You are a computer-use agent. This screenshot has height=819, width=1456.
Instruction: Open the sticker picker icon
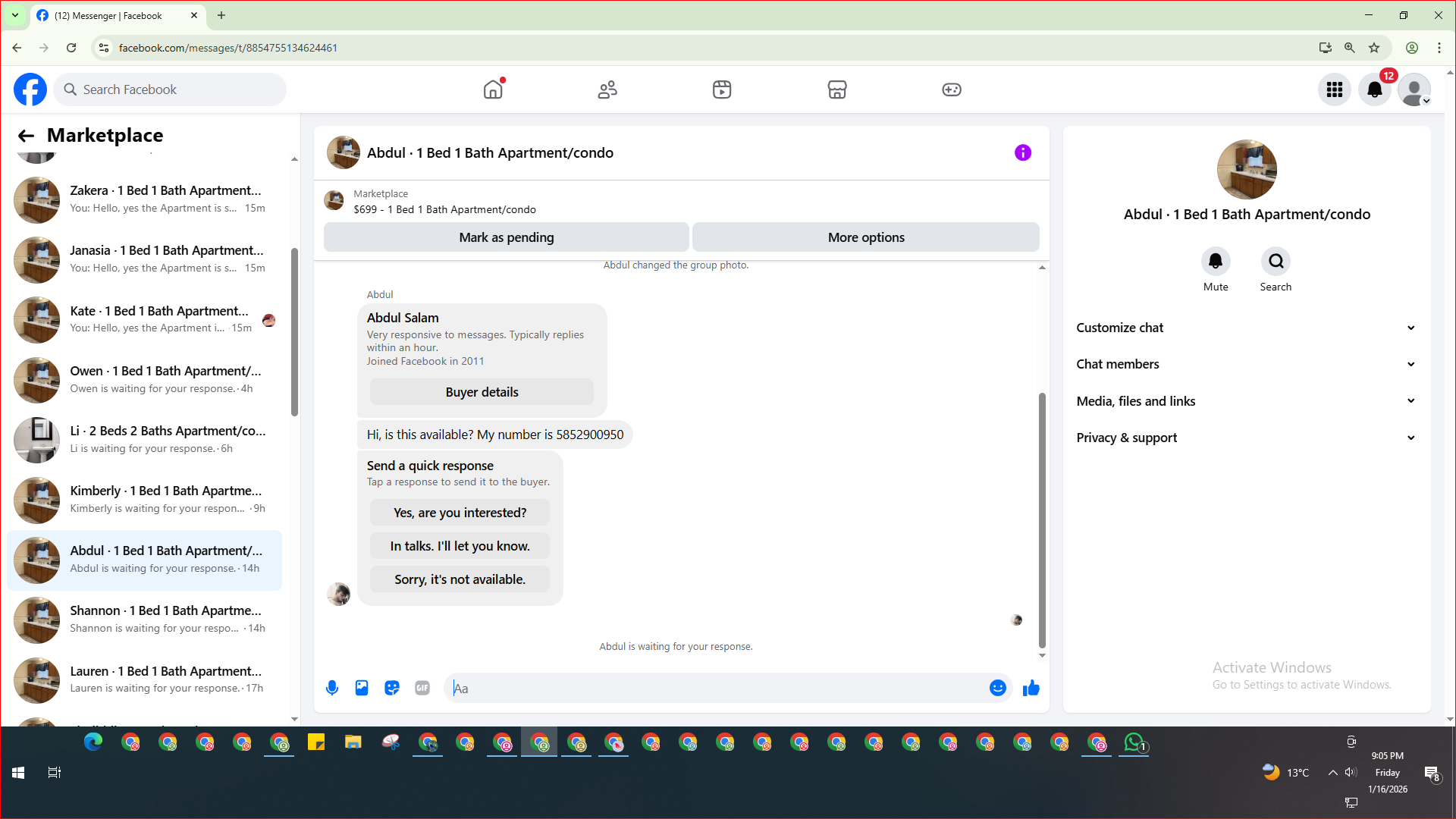point(392,688)
